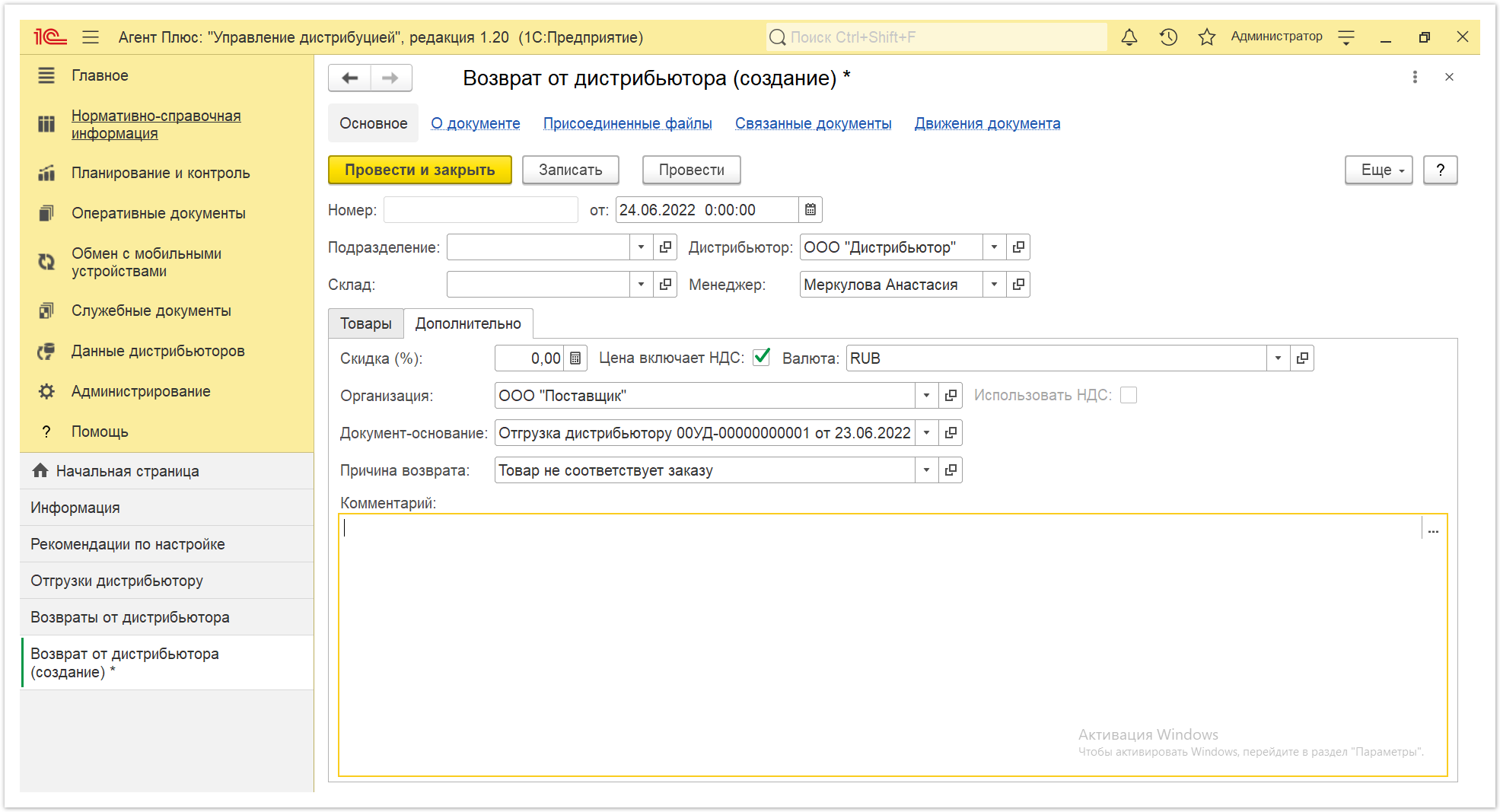Open the Еще dropdown menu
The width and height of the screenshot is (1500, 812).
1378,170
